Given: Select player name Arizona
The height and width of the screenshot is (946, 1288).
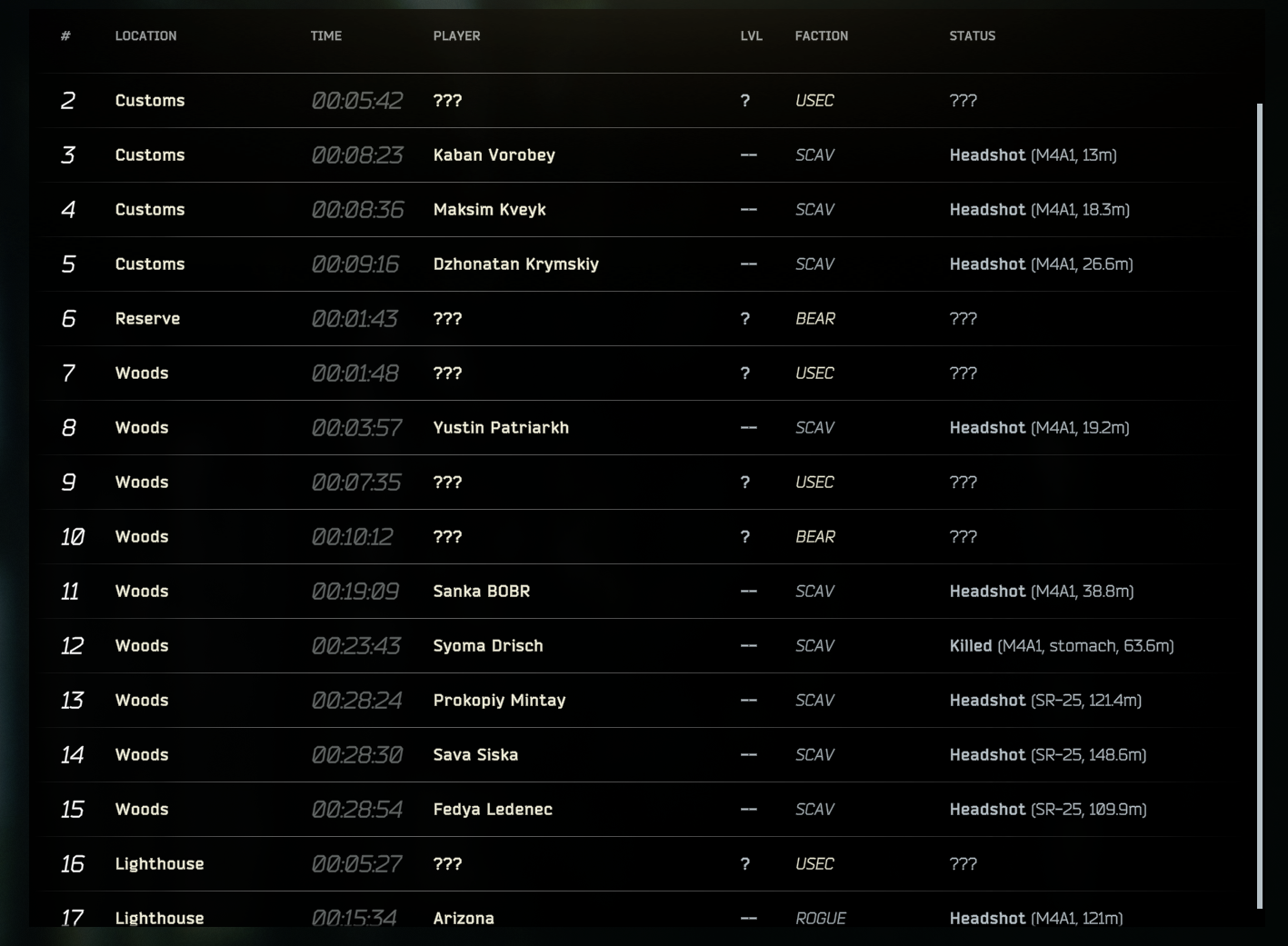Looking at the screenshot, I should point(464,919).
